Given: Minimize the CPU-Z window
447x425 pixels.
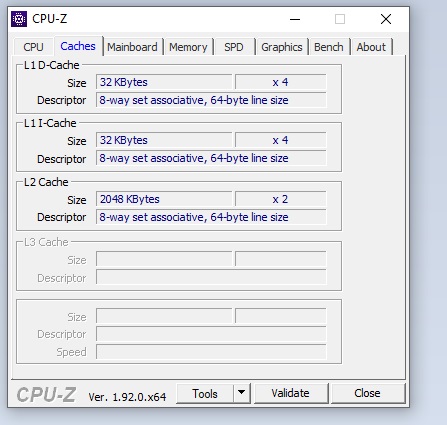Looking at the screenshot, I should pos(295,19).
